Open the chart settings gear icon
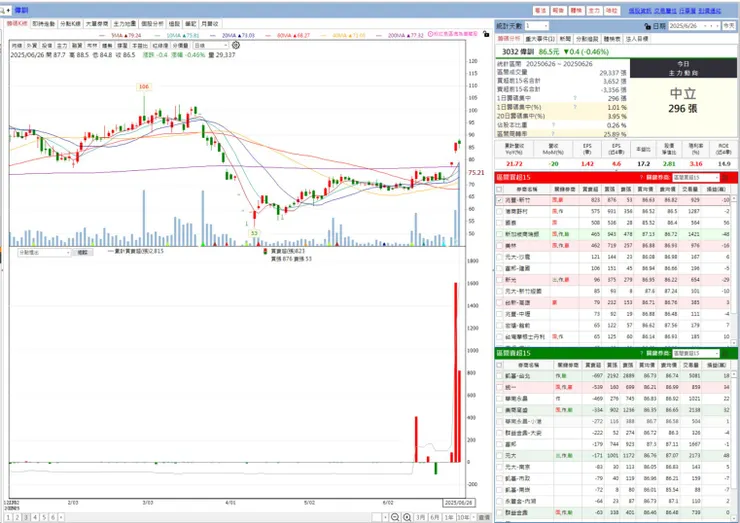This screenshot has height=523, width=740. click(236, 45)
